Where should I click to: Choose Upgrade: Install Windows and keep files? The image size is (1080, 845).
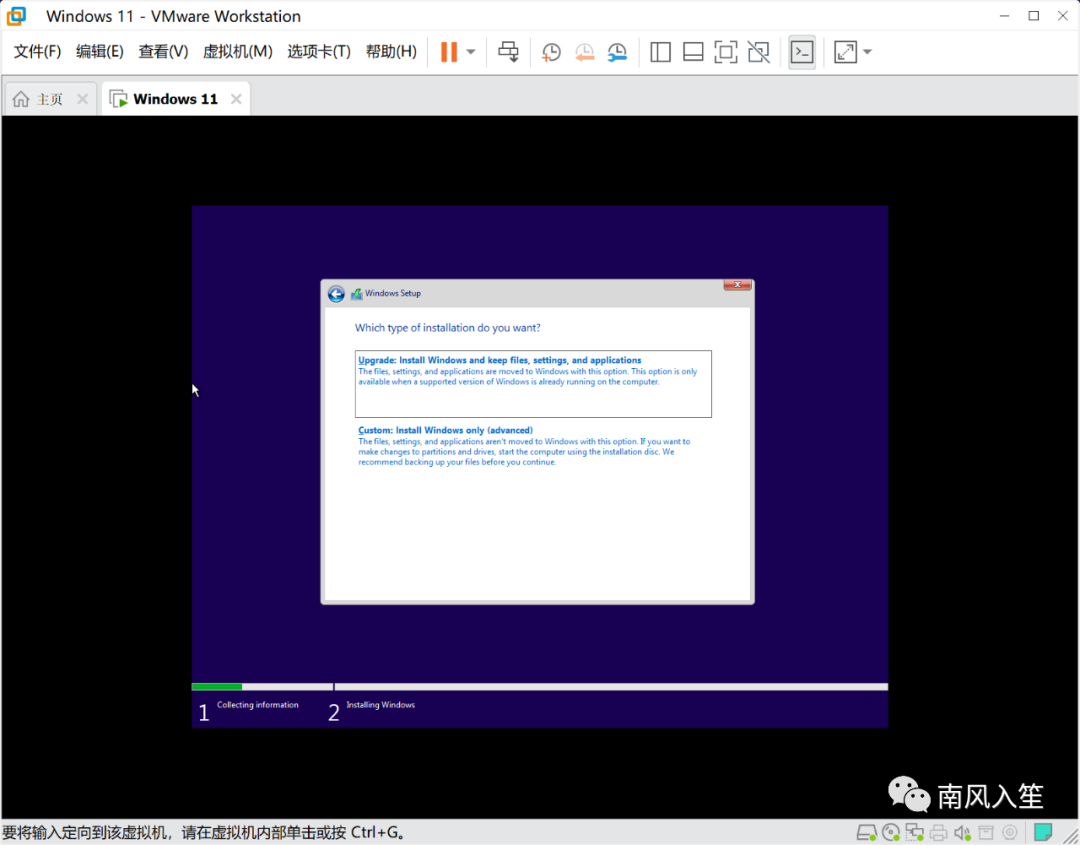click(533, 384)
